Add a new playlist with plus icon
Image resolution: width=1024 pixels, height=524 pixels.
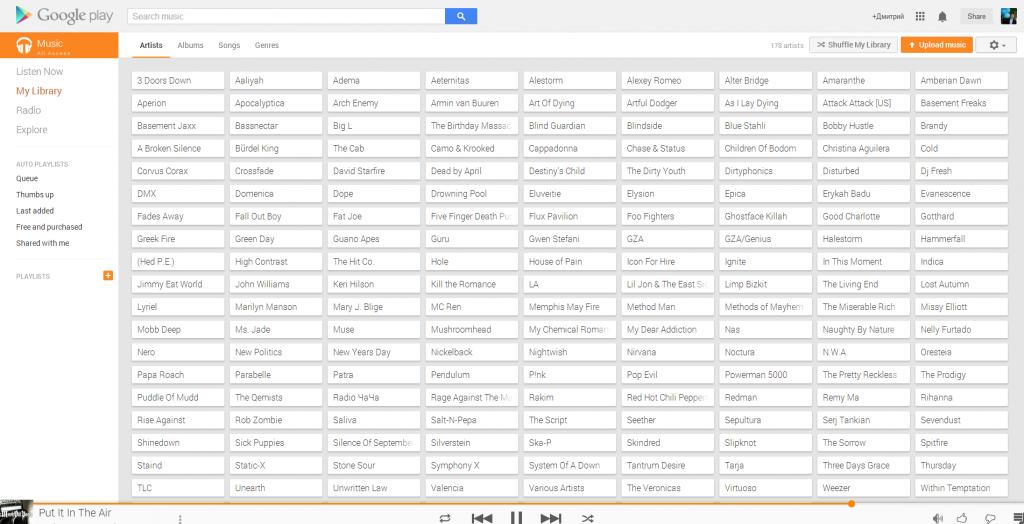[108, 276]
